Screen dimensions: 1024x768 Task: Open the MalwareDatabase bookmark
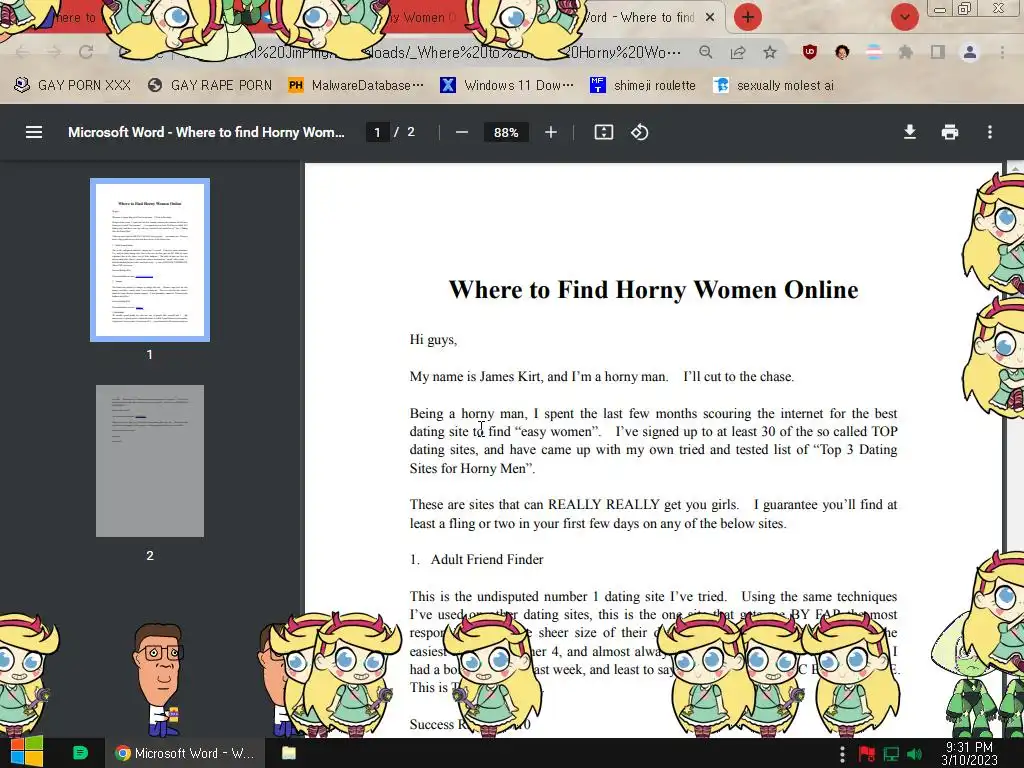(x=356, y=85)
